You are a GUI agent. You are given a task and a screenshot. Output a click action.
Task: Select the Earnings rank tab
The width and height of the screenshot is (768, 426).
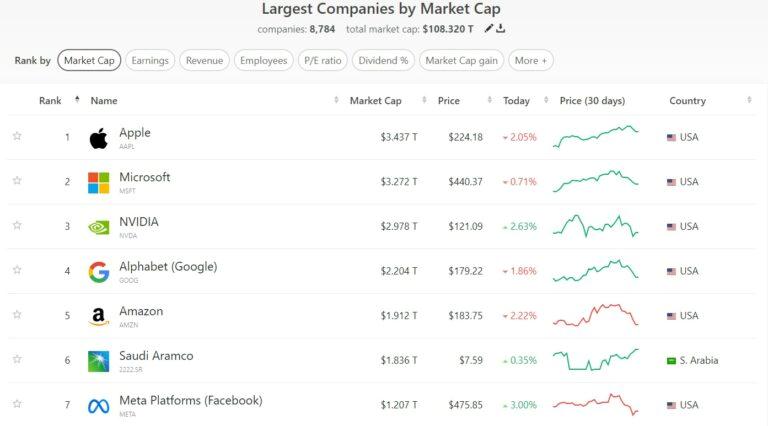click(x=150, y=60)
